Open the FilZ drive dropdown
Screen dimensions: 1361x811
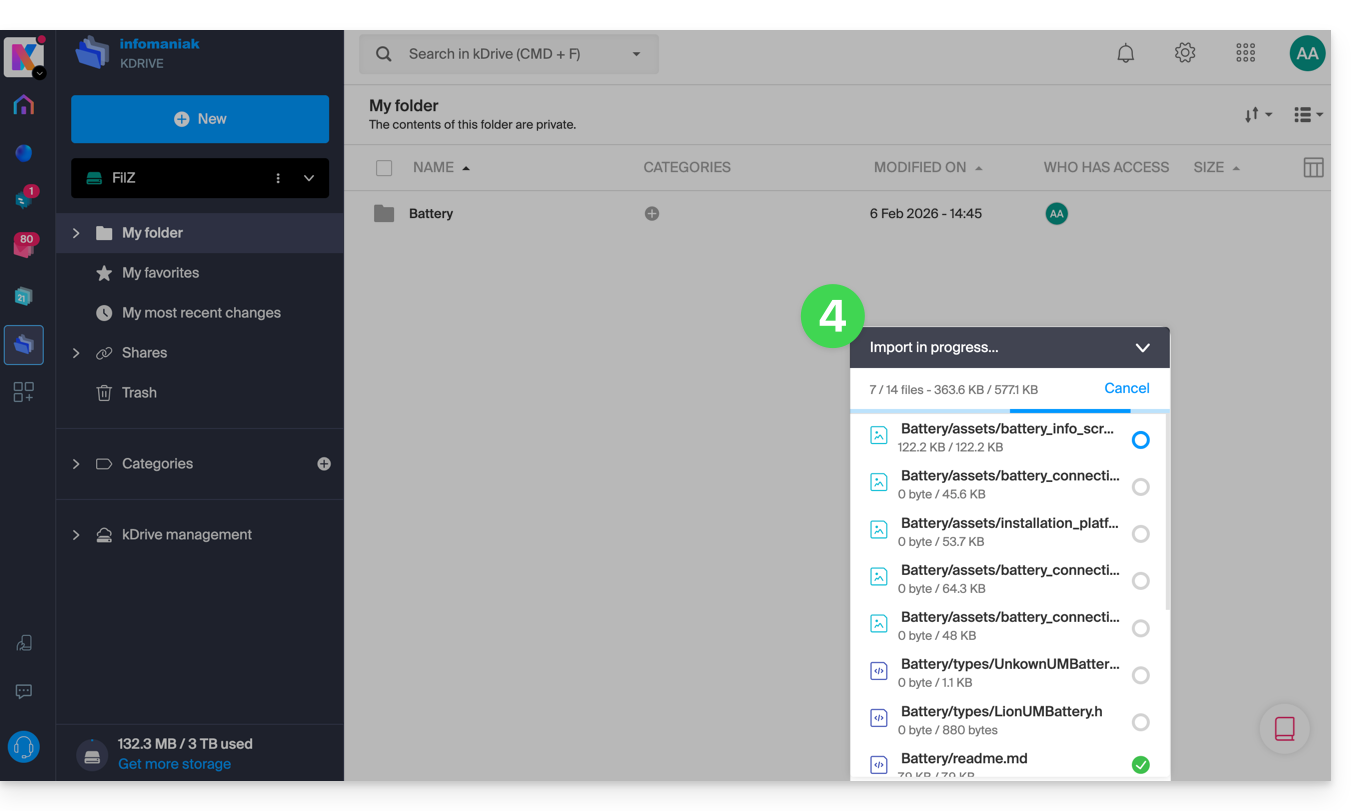309,178
